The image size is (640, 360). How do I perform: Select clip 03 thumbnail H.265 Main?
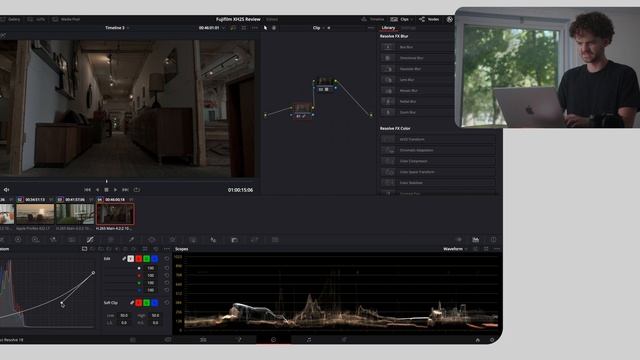(75, 214)
